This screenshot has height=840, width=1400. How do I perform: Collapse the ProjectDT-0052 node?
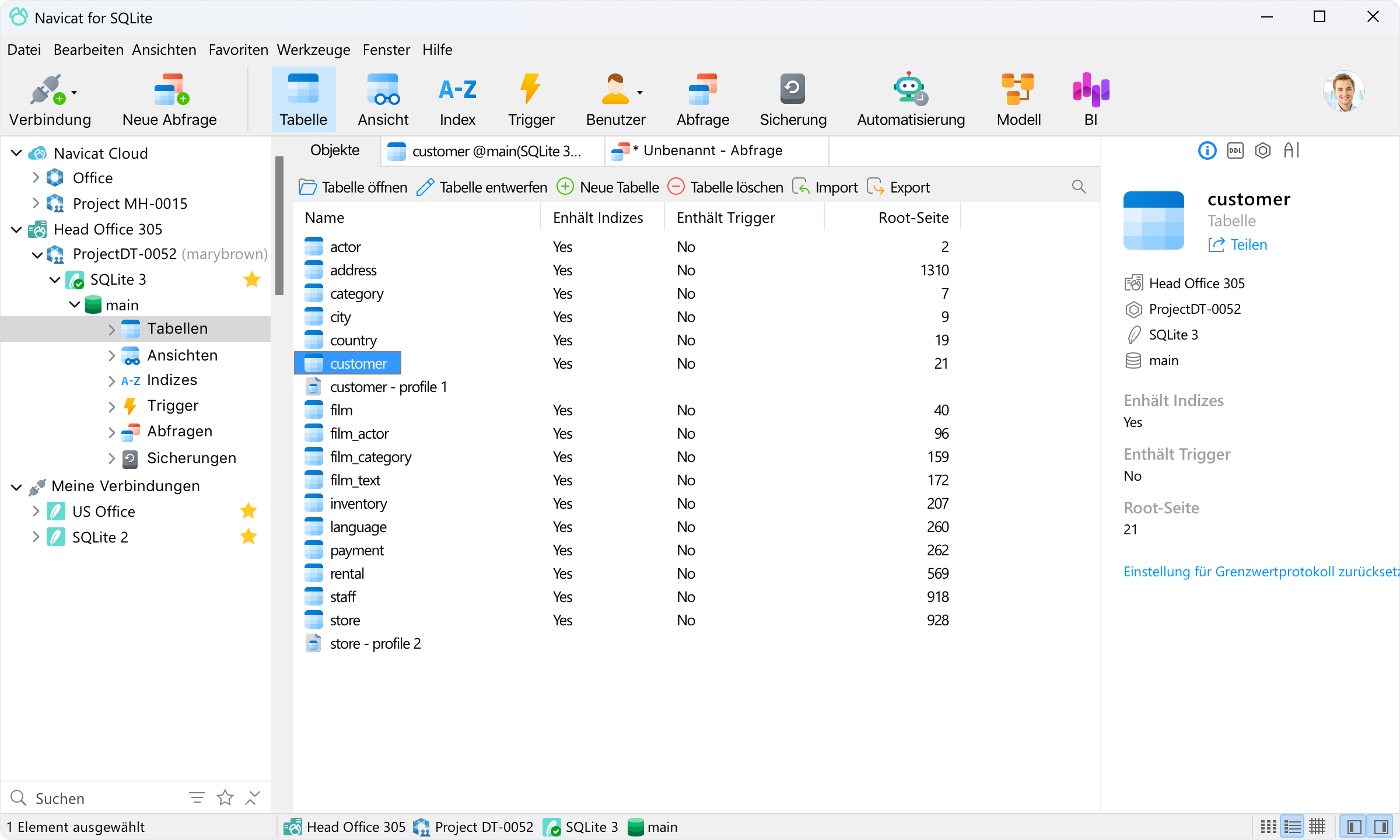click(36, 254)
